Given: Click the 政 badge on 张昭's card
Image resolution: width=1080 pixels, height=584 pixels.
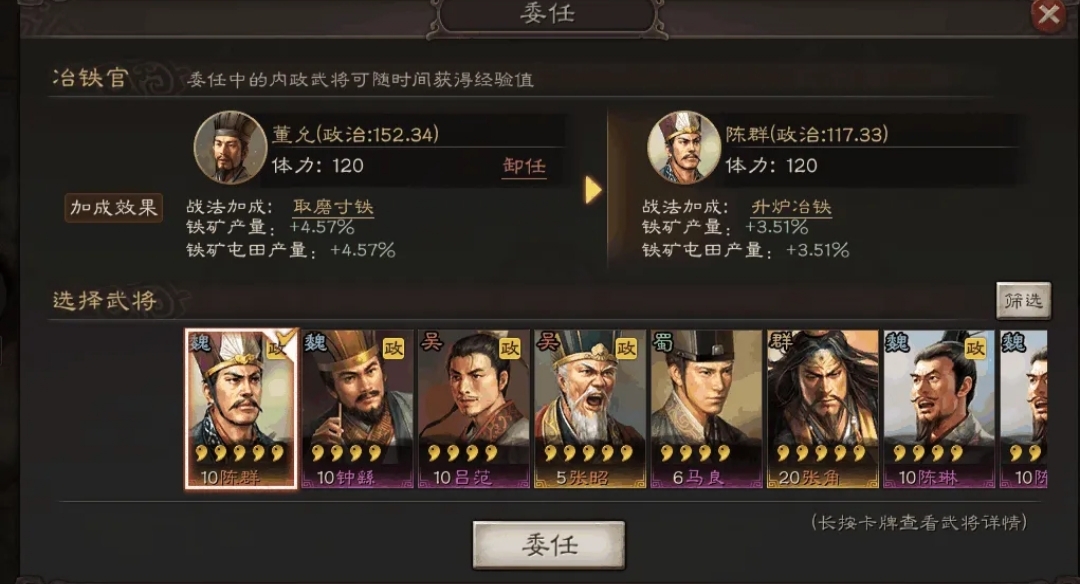Looking at the screenshot, I should pyautogui.click(x=626, y=348).
